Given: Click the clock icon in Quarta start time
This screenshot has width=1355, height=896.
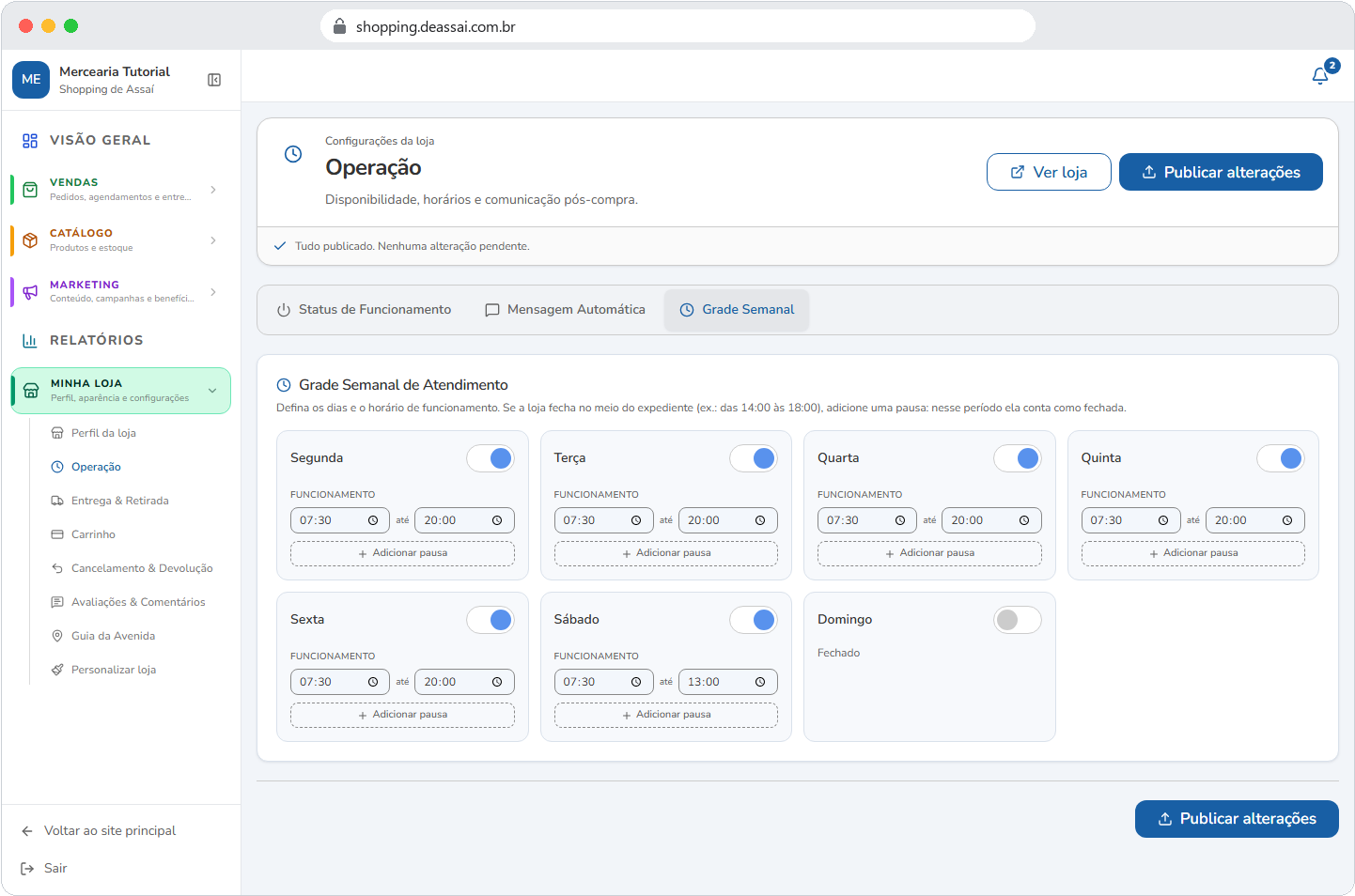Looking at the screenshot, I should [x=900, y=520].
